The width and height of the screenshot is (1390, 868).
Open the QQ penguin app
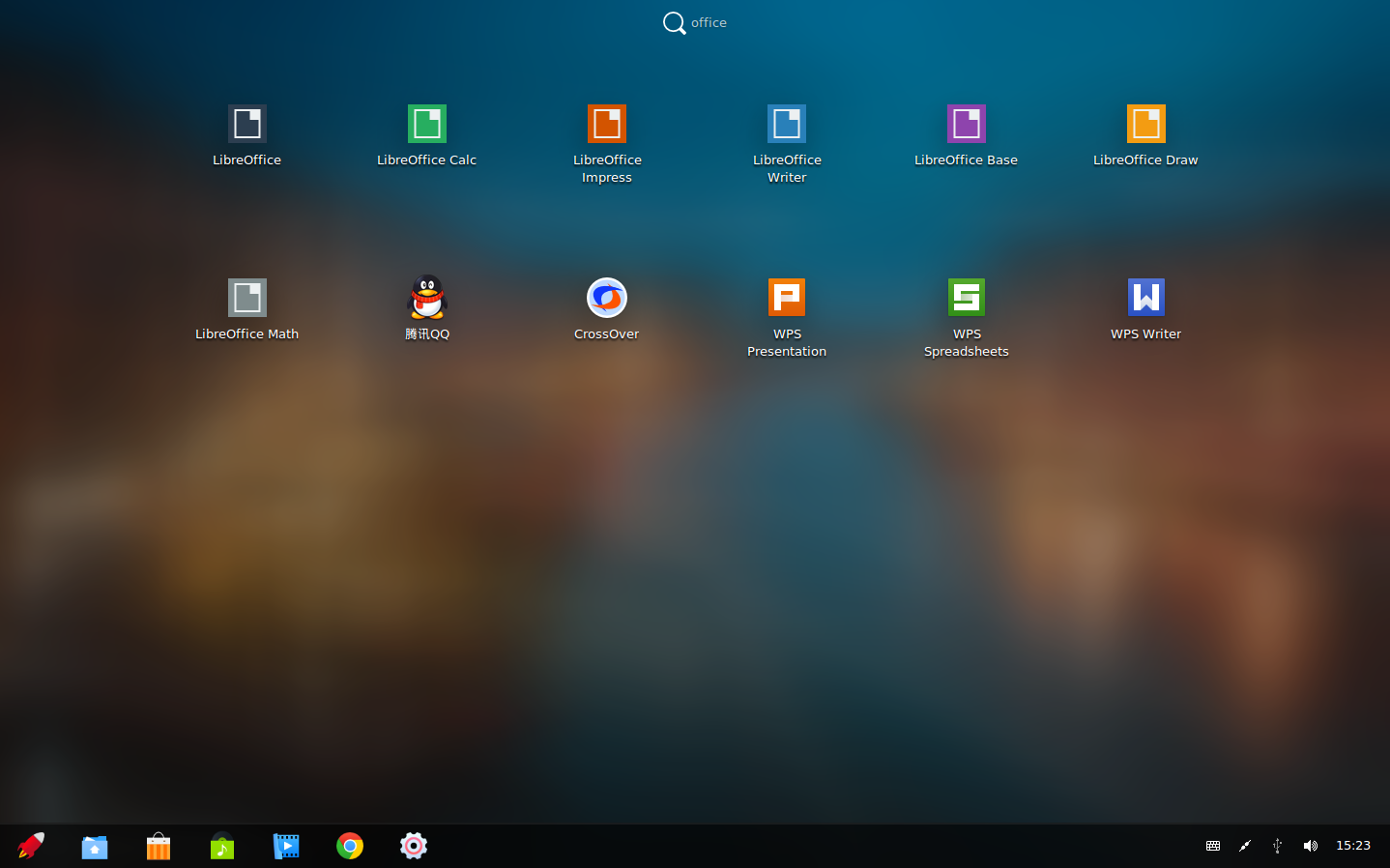(x=427, y=298)
